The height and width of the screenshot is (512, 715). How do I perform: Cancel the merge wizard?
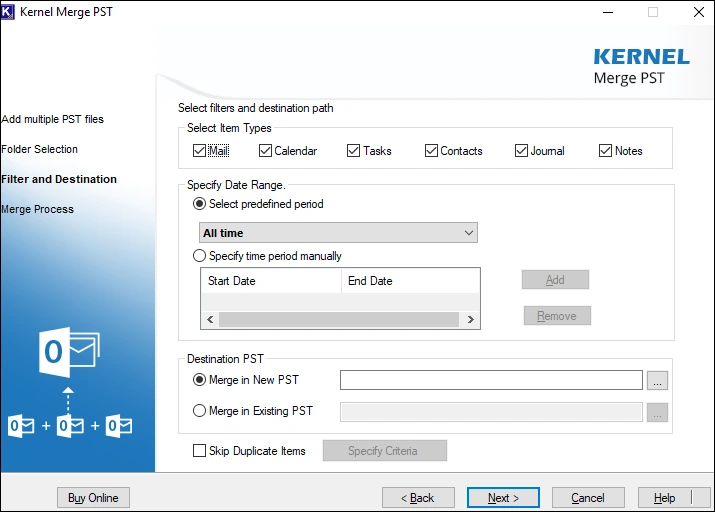coord(588,497)
